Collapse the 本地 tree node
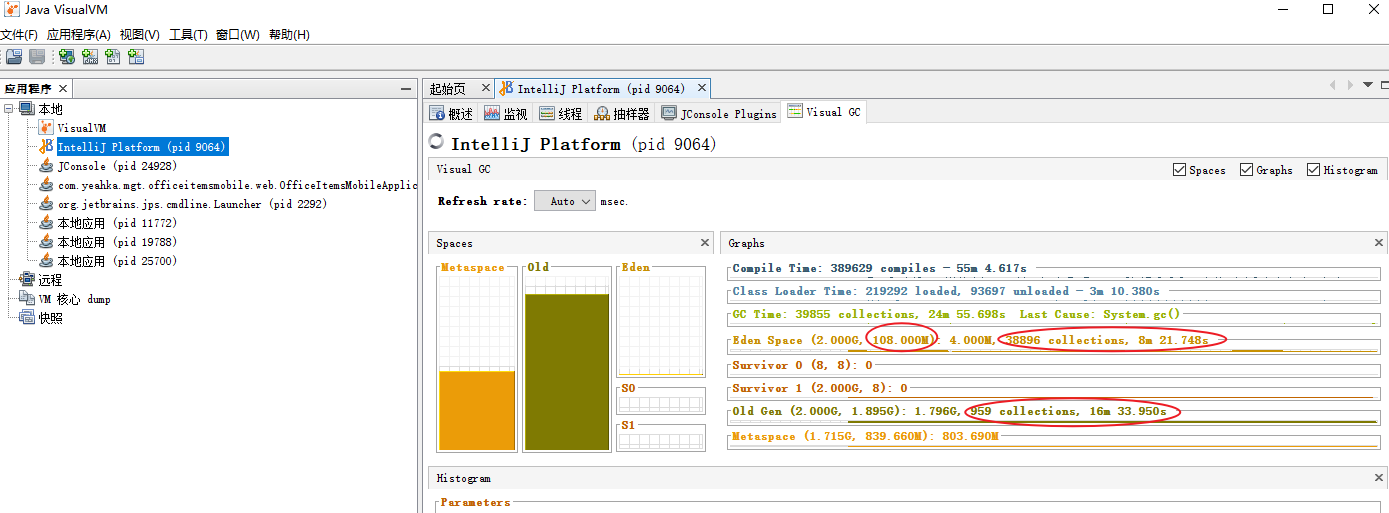Image resolution: width=1389 pixels, height=513 pixels. click(x=9, y=109)
